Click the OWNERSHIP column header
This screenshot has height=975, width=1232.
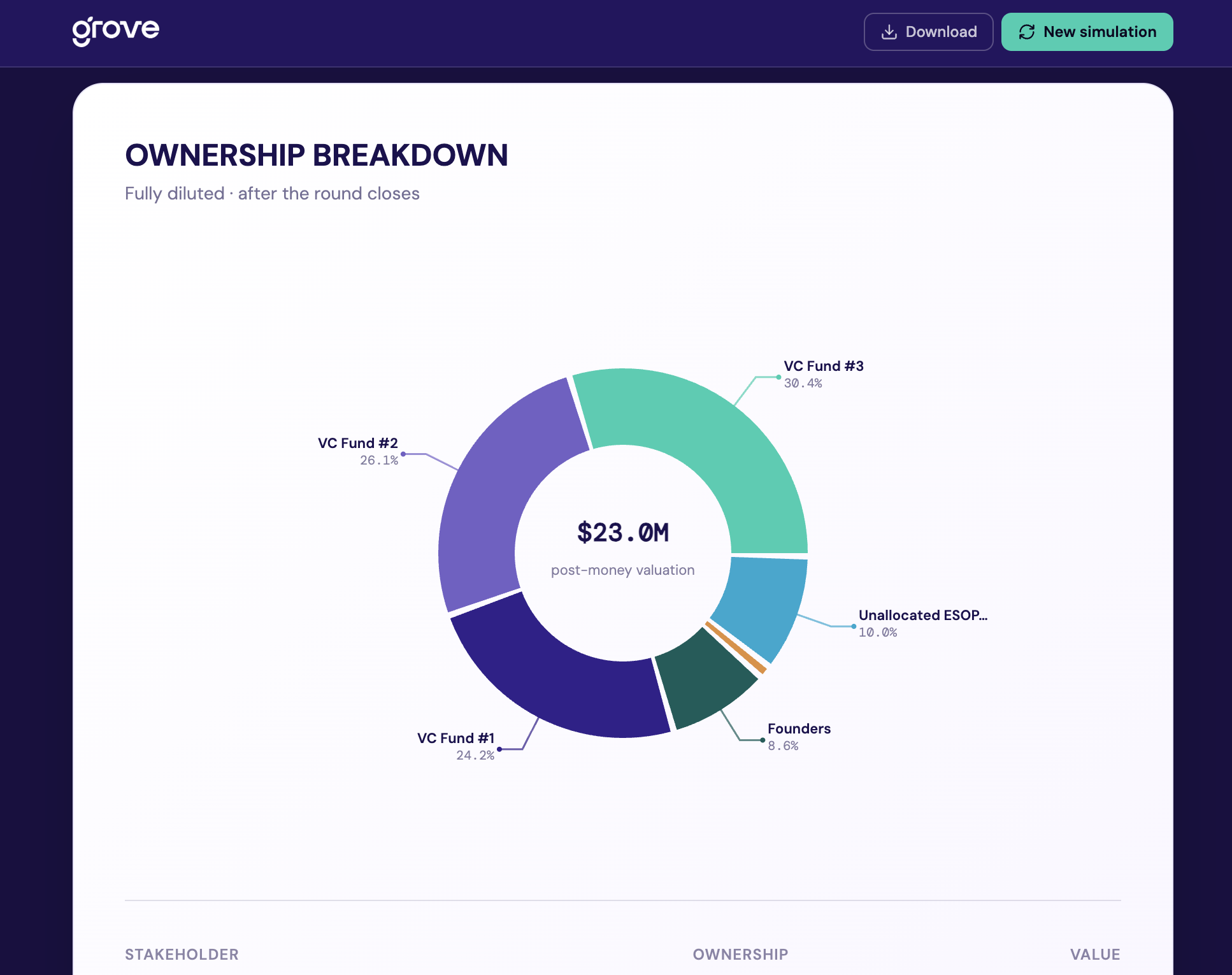740,954
